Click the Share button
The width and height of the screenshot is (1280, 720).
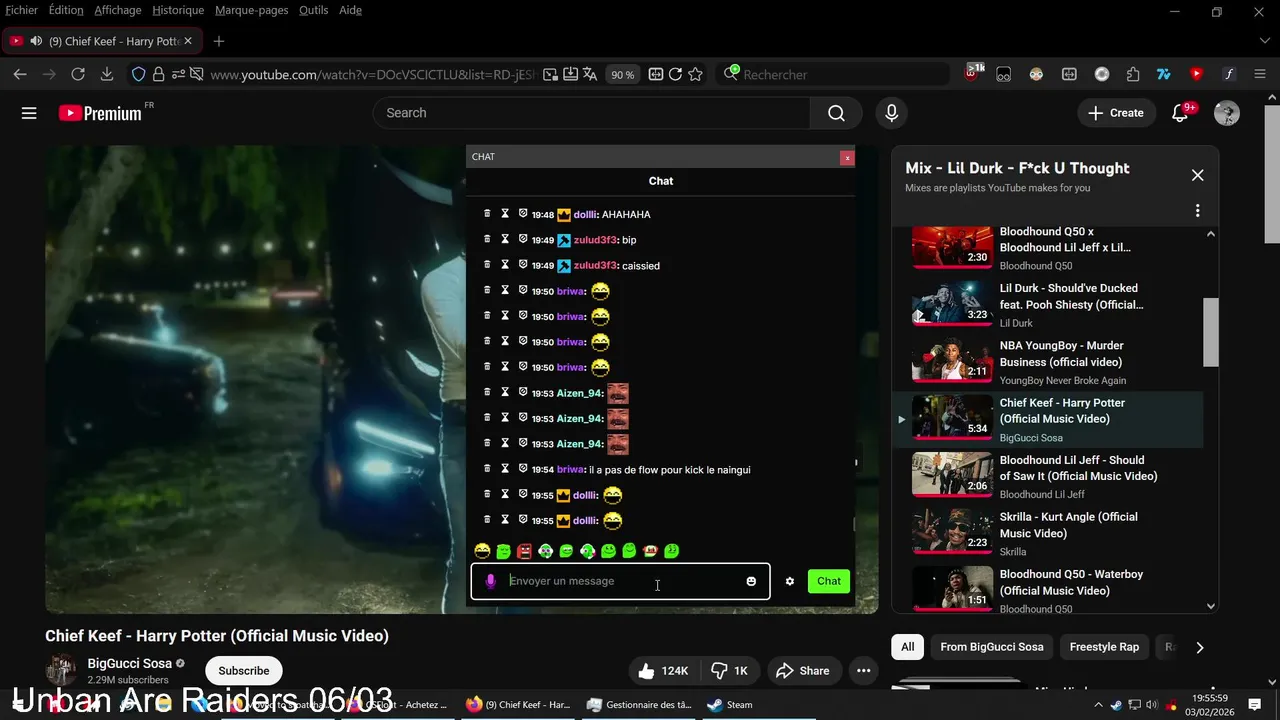[802, 671]
